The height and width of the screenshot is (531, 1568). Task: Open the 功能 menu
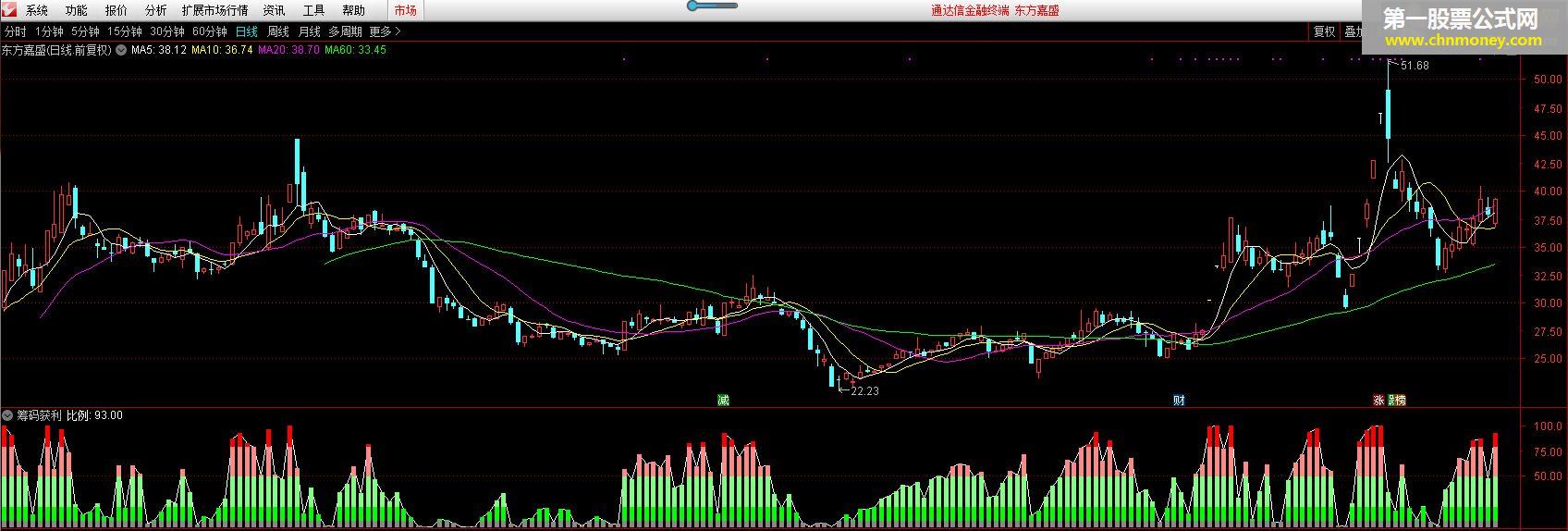(x=77, y=10)
